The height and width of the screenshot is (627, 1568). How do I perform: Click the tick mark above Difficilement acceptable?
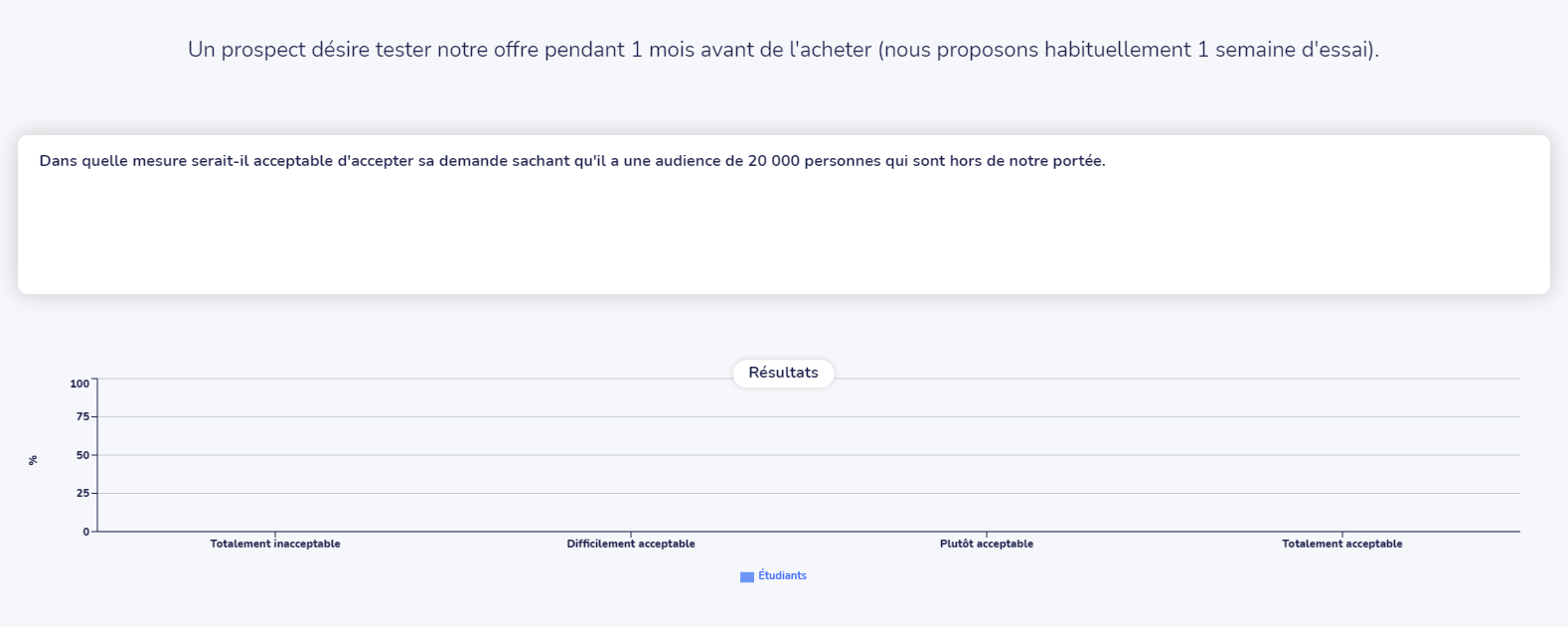point(631,535)
